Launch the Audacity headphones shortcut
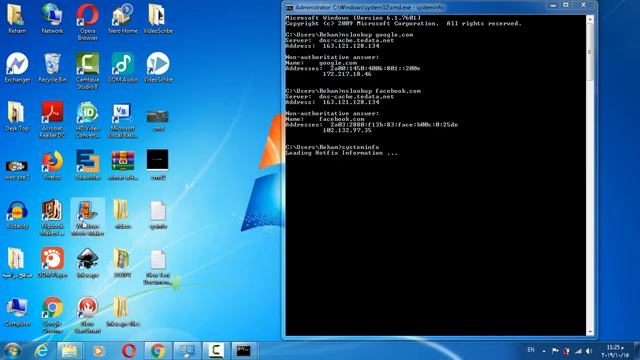Image resolution: width=640 pixels, height=360 pixels. 17,215
